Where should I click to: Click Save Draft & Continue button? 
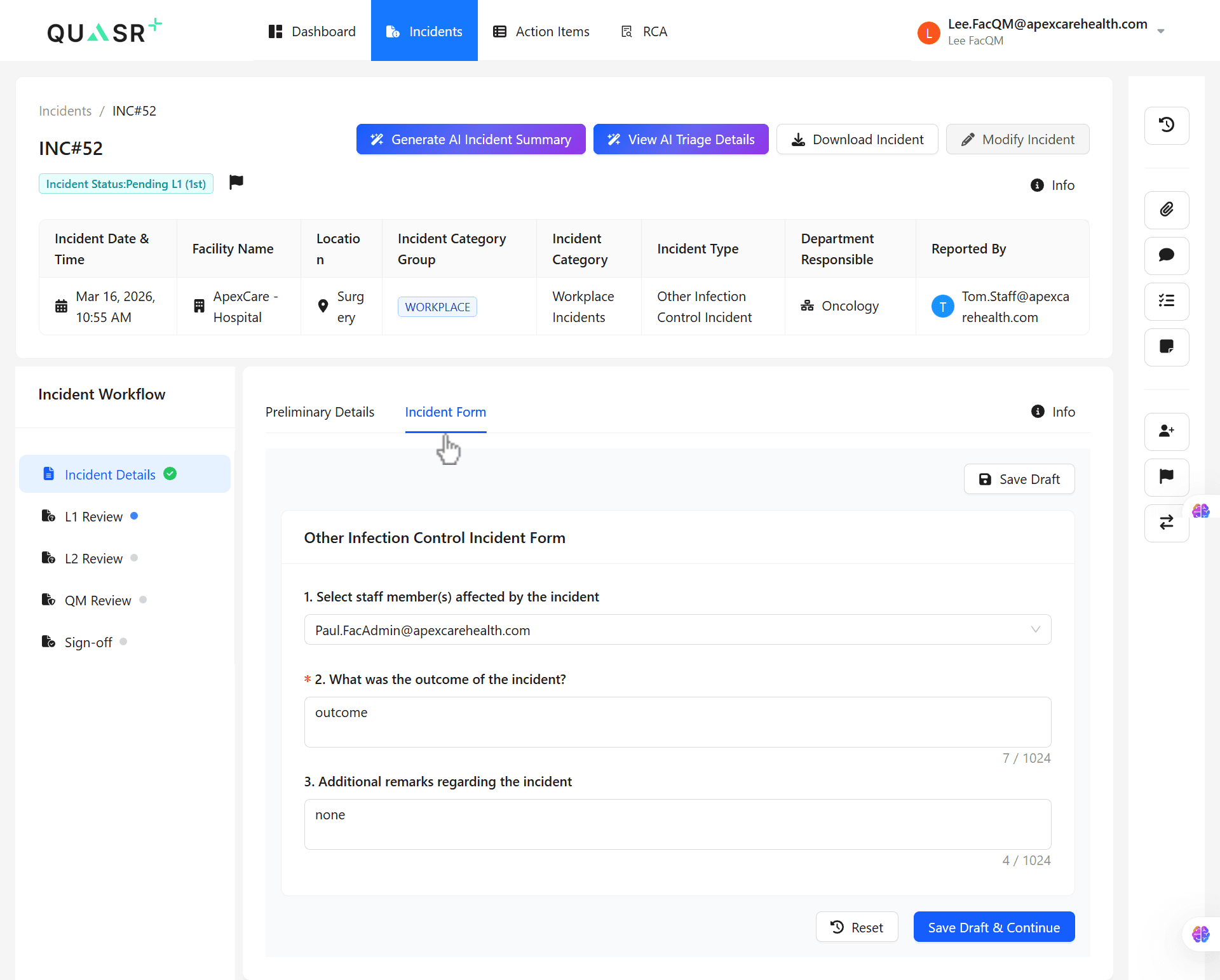[x=993, y=927]
